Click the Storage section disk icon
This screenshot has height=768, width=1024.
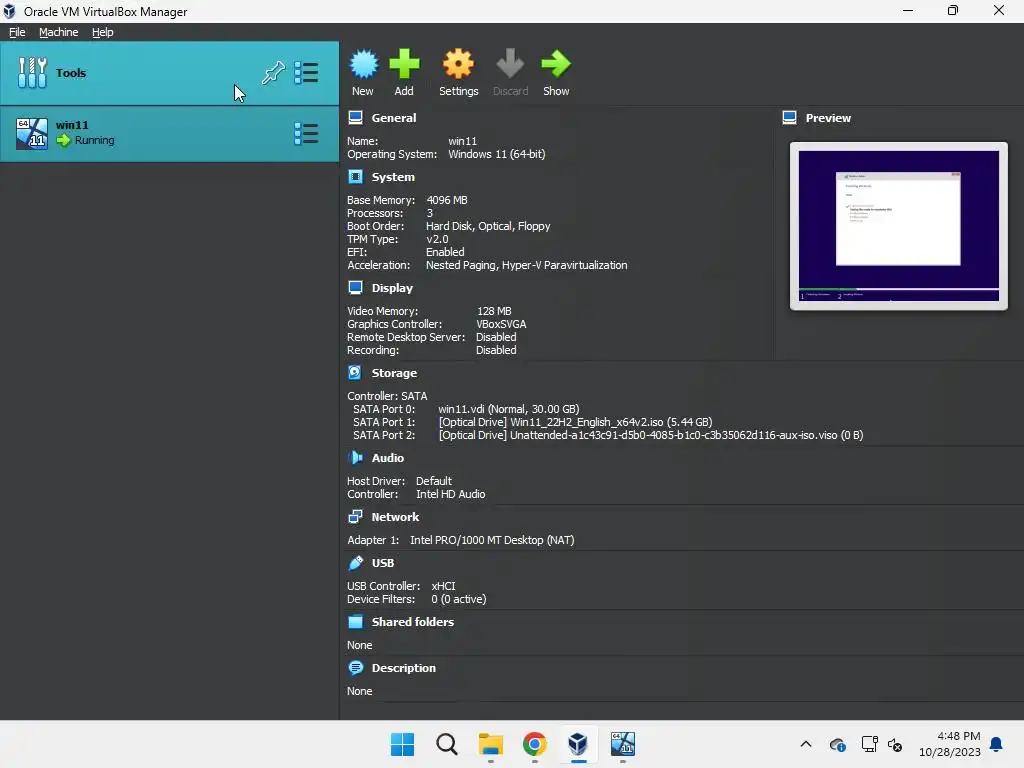point(355,372)
